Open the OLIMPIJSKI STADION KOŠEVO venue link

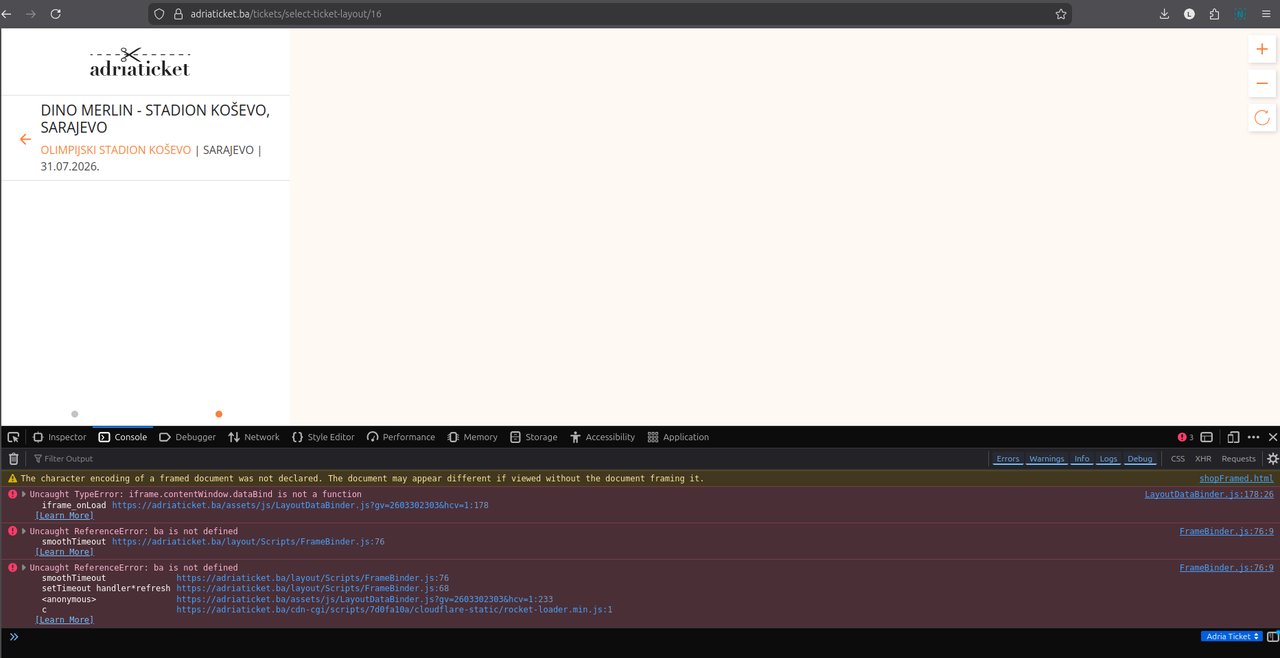116,150
